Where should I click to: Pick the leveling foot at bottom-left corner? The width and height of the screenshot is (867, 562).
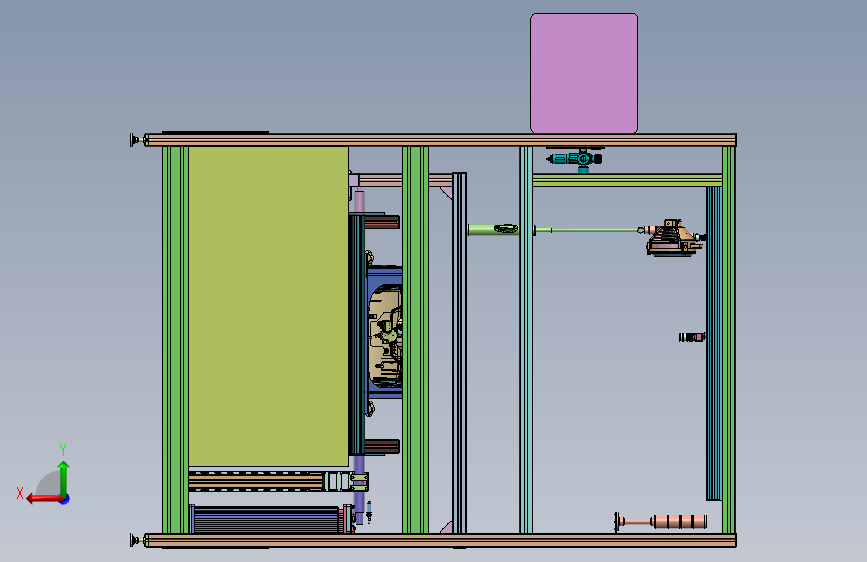click(x=137, y=540)
